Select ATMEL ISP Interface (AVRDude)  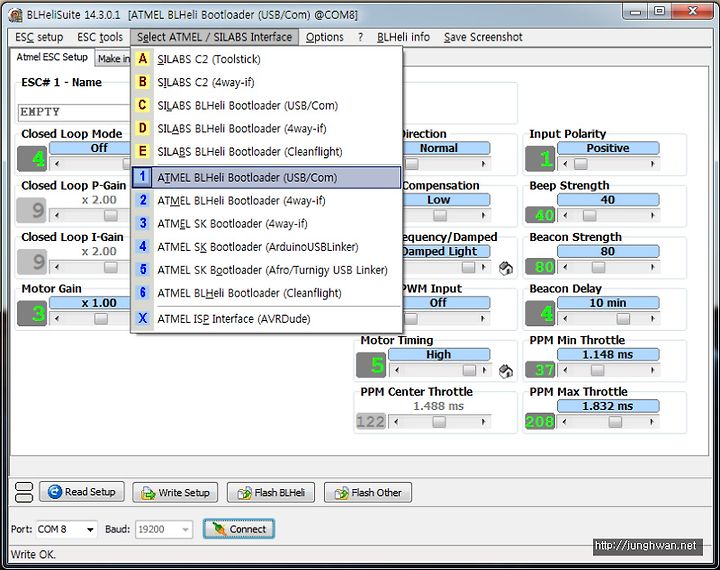click(267, 319)
